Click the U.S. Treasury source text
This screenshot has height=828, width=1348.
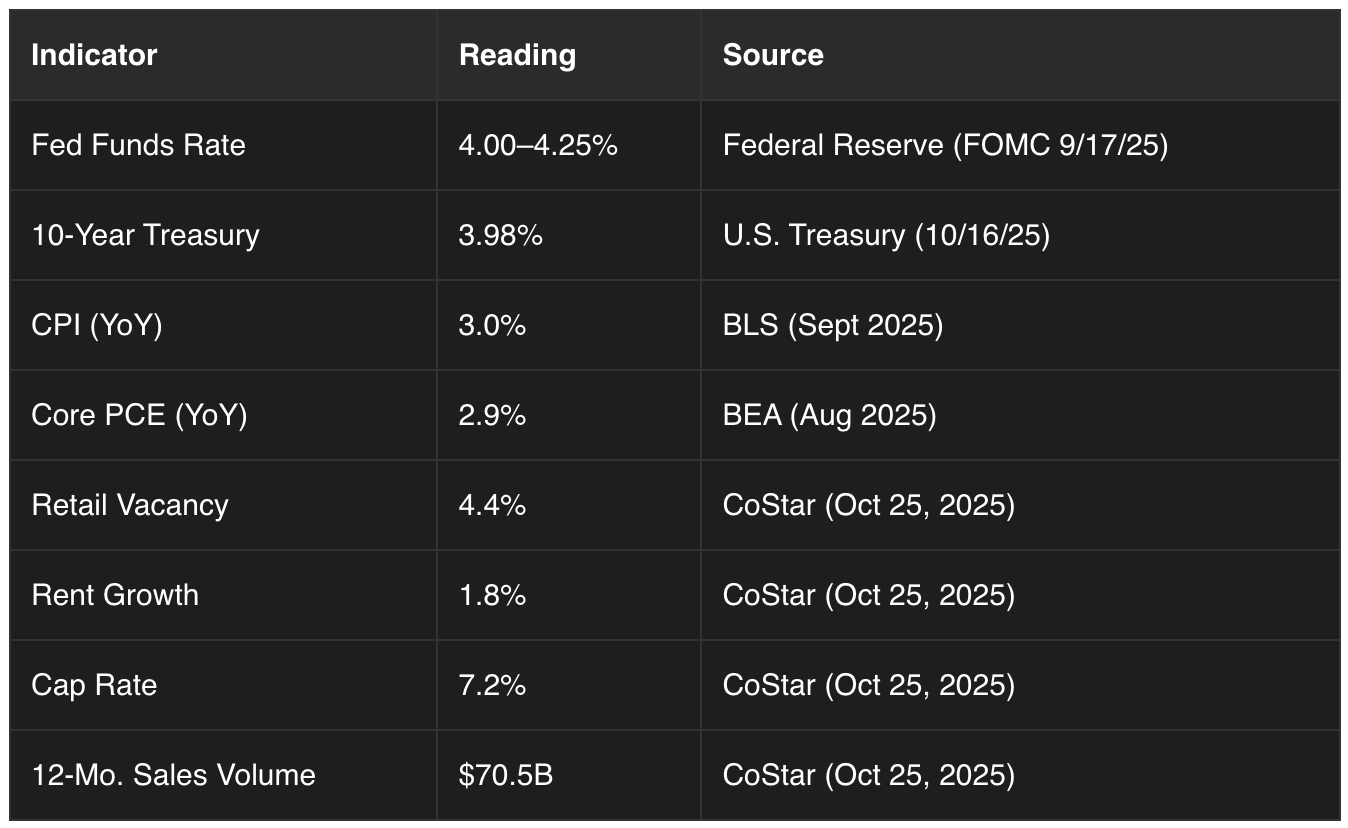[x=886, y=235]
